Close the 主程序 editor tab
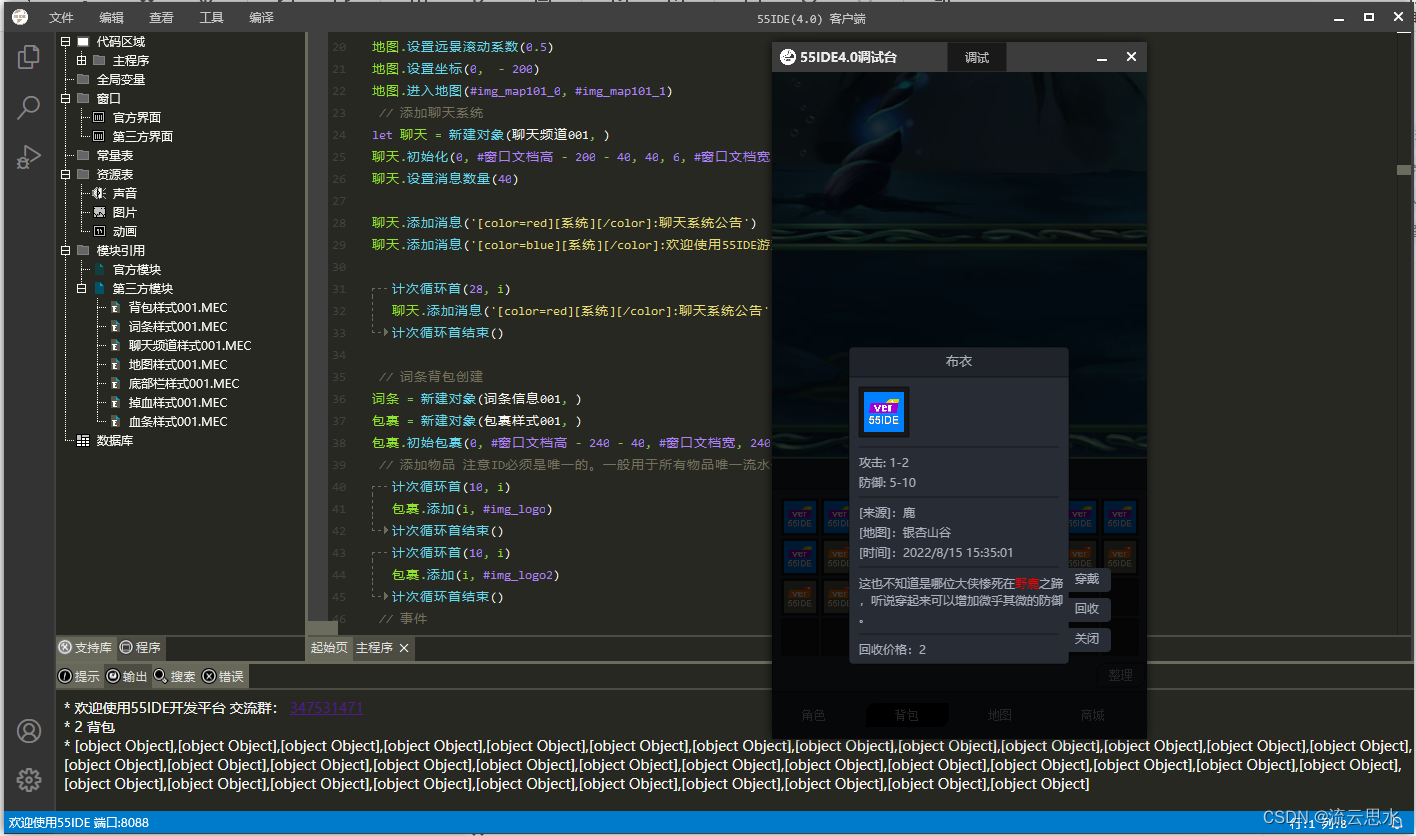This screenshot has width=1416, height=836. click(404, 648)
